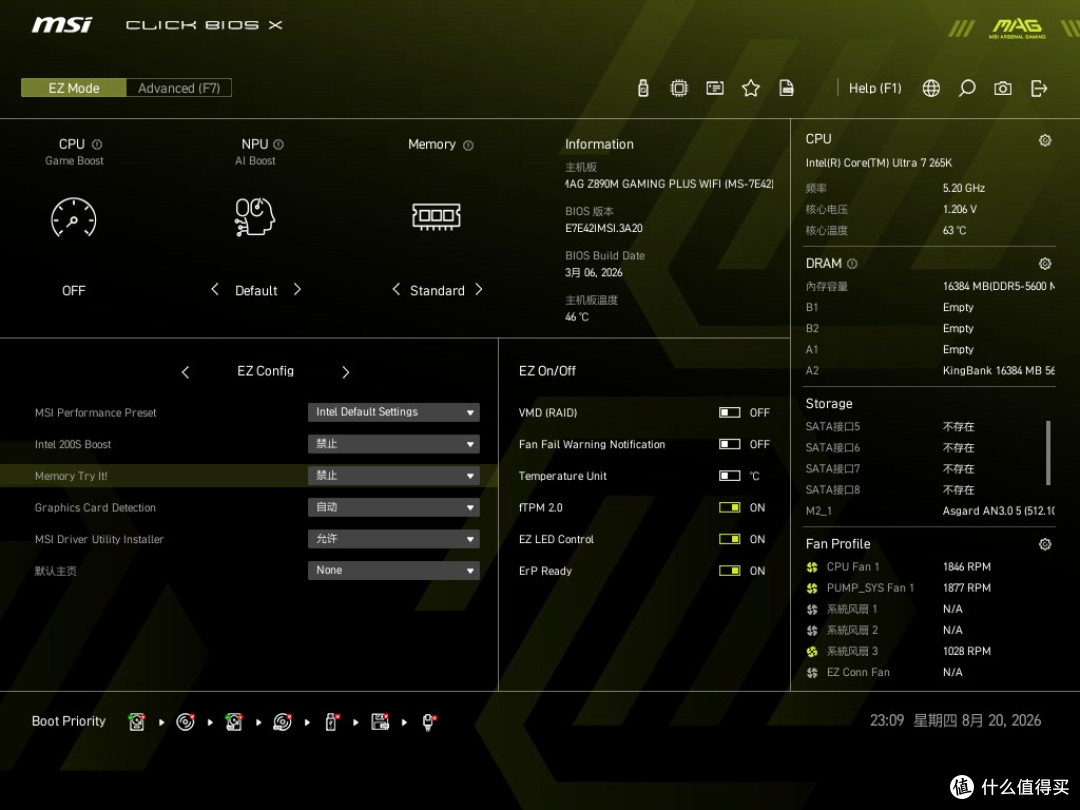Toggle EZ LED Control switch
1080x810 pixels.
(729, 539)
